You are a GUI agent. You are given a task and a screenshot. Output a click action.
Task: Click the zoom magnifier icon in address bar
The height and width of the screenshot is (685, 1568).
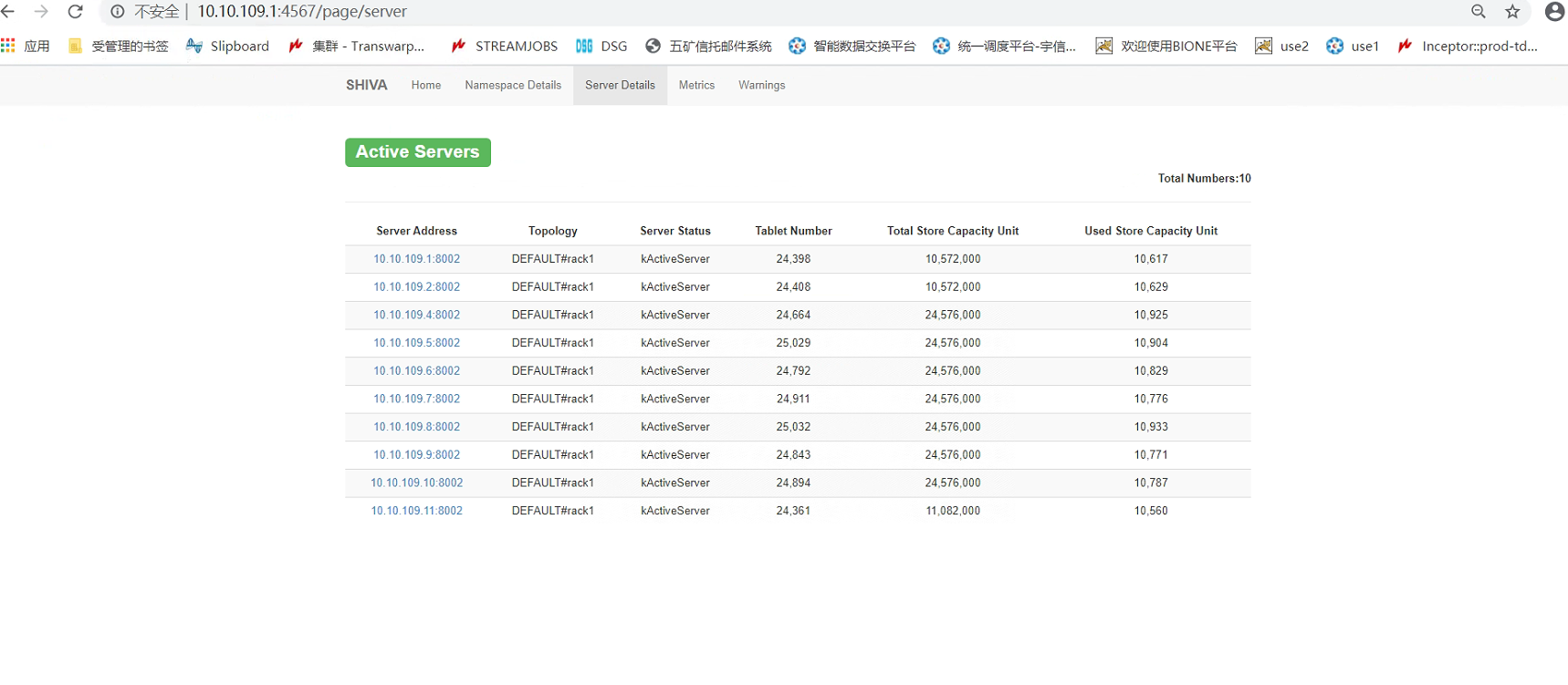click(x=1479, y=12)
